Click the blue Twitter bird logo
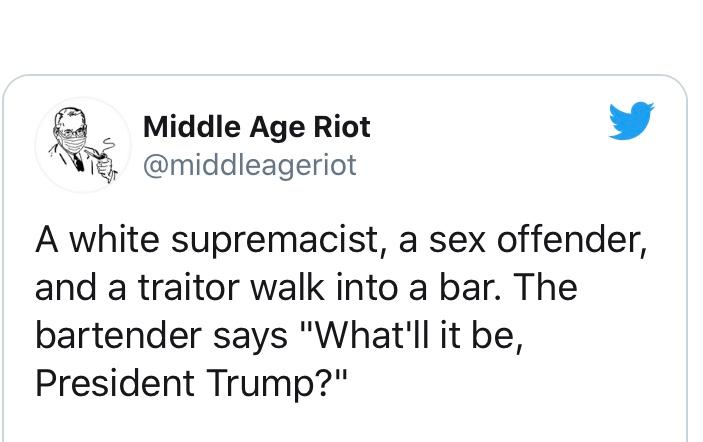Image resolution: width=703 pixels, height=442 pixels. pyautogui.click(x=631, y=121)
